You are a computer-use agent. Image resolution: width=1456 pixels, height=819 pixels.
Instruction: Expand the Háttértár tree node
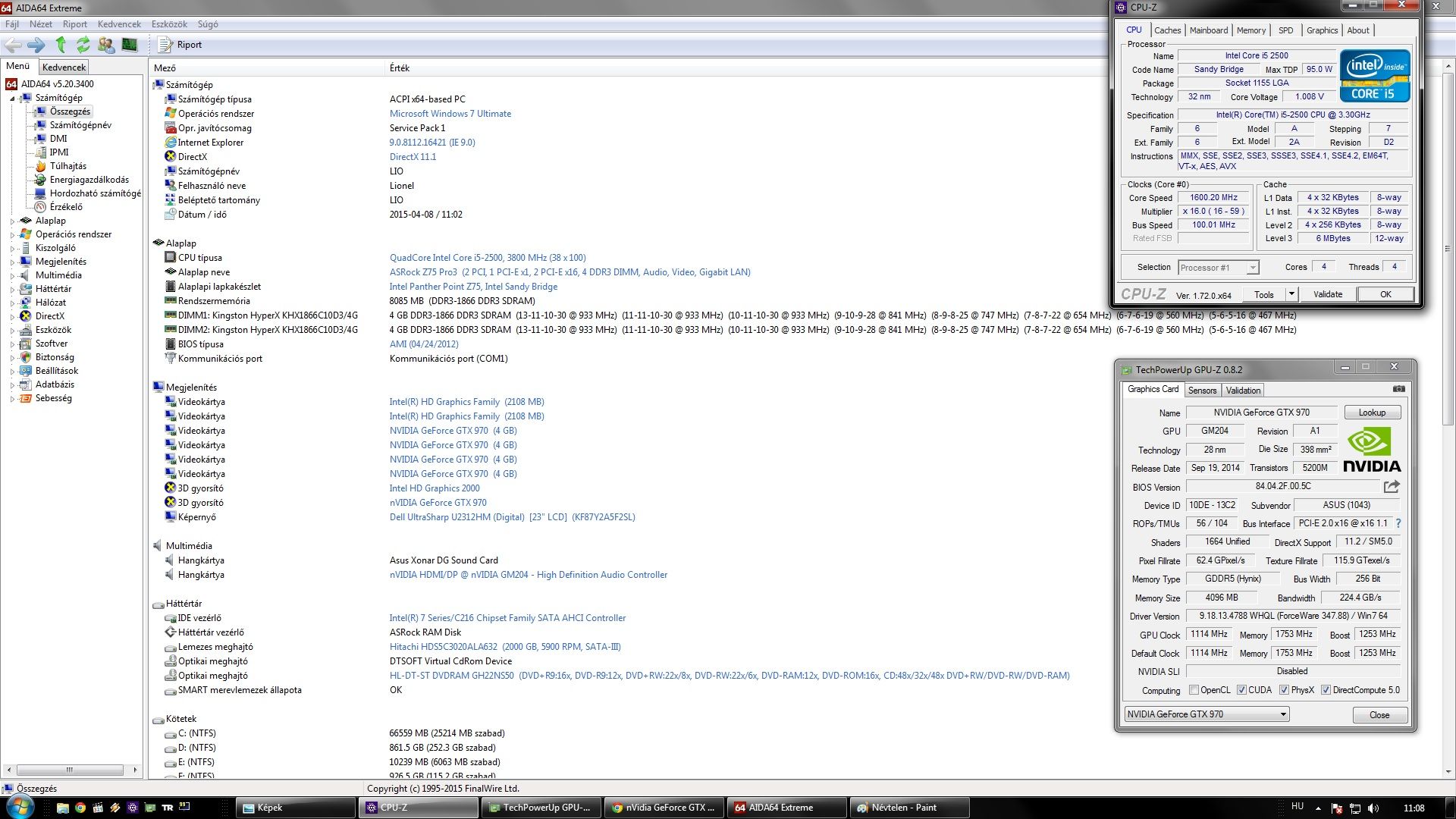click(12, 290)
